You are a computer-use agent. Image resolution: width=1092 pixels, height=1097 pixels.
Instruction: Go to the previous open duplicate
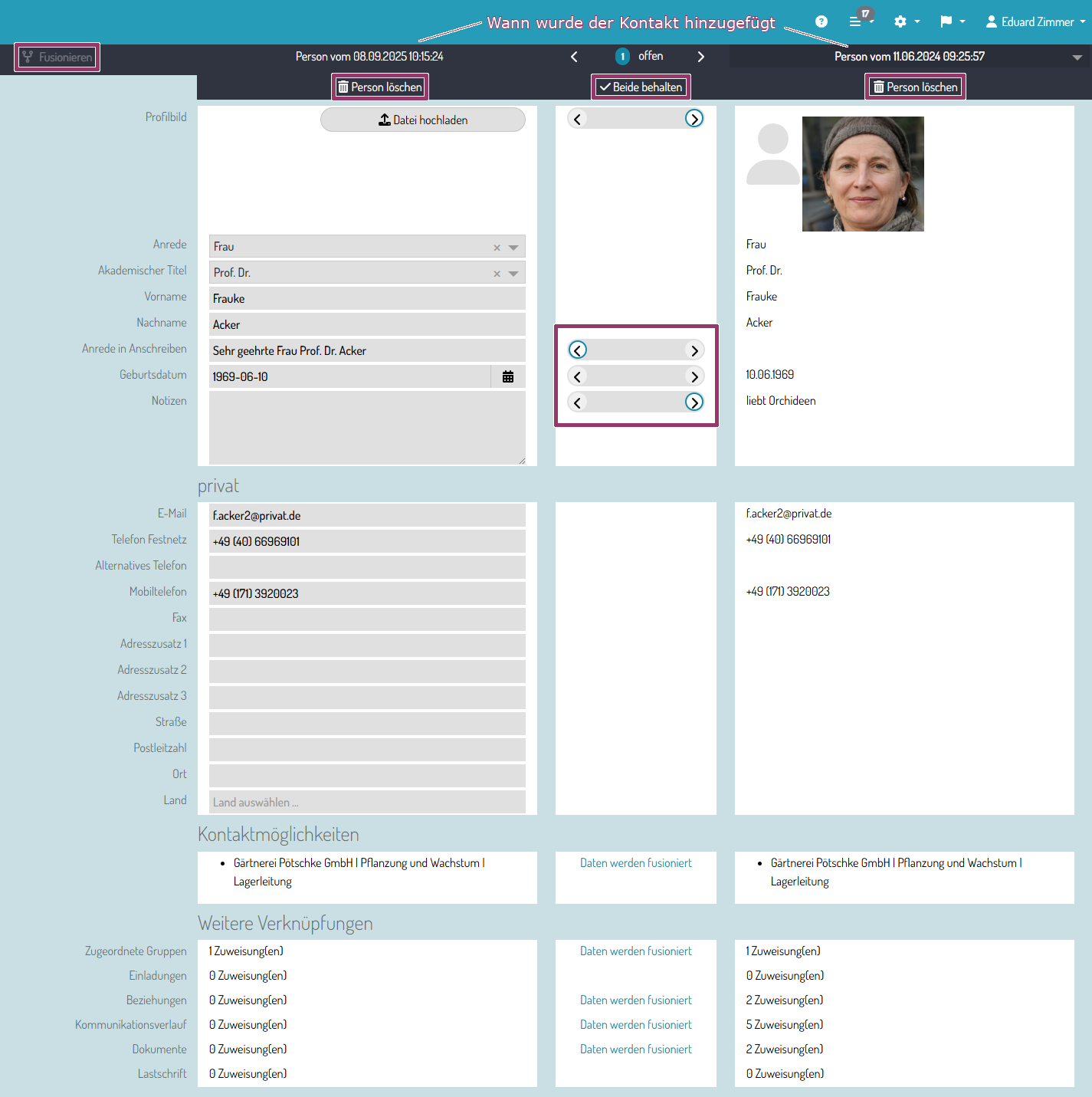click(x=574, y=57)
